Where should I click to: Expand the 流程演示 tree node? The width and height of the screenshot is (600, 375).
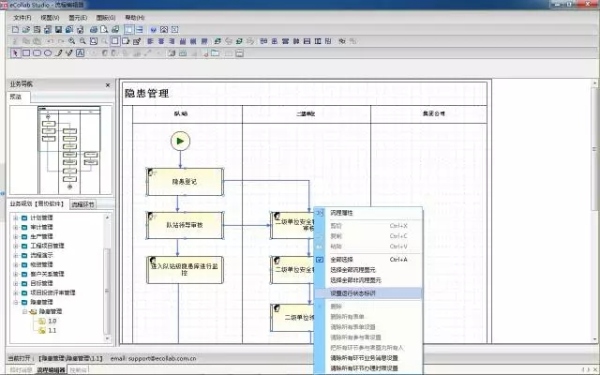coord(16,255)
